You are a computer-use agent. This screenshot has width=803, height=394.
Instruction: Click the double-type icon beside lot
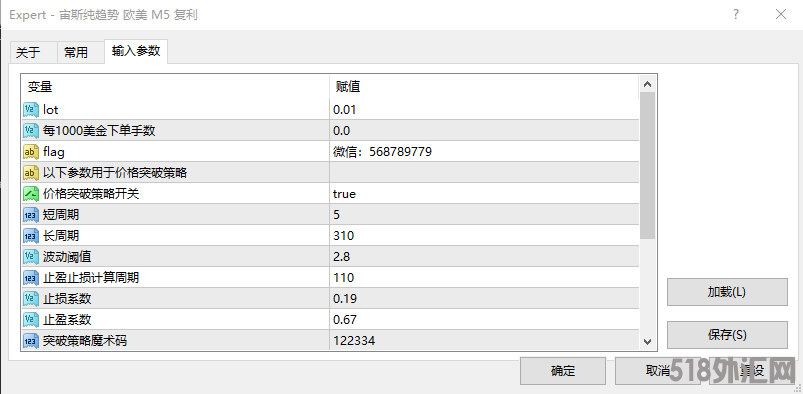pos(31,110)
